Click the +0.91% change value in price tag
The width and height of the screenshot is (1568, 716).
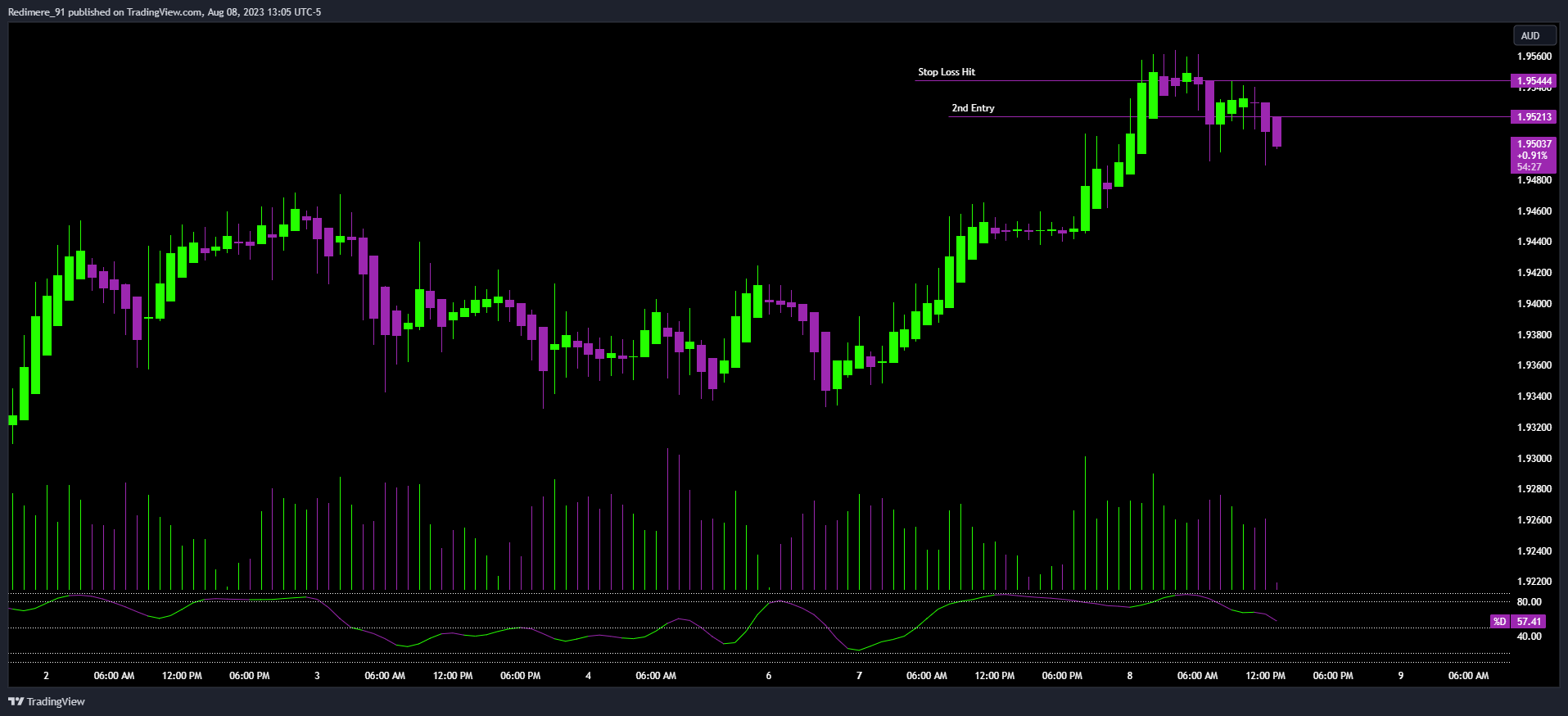coord(1533,156)
